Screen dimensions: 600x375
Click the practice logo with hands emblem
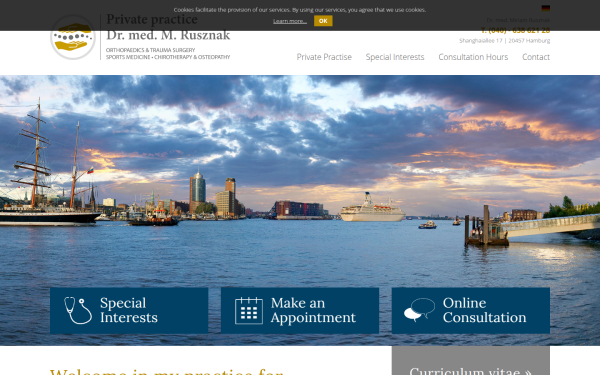point(73,37)
